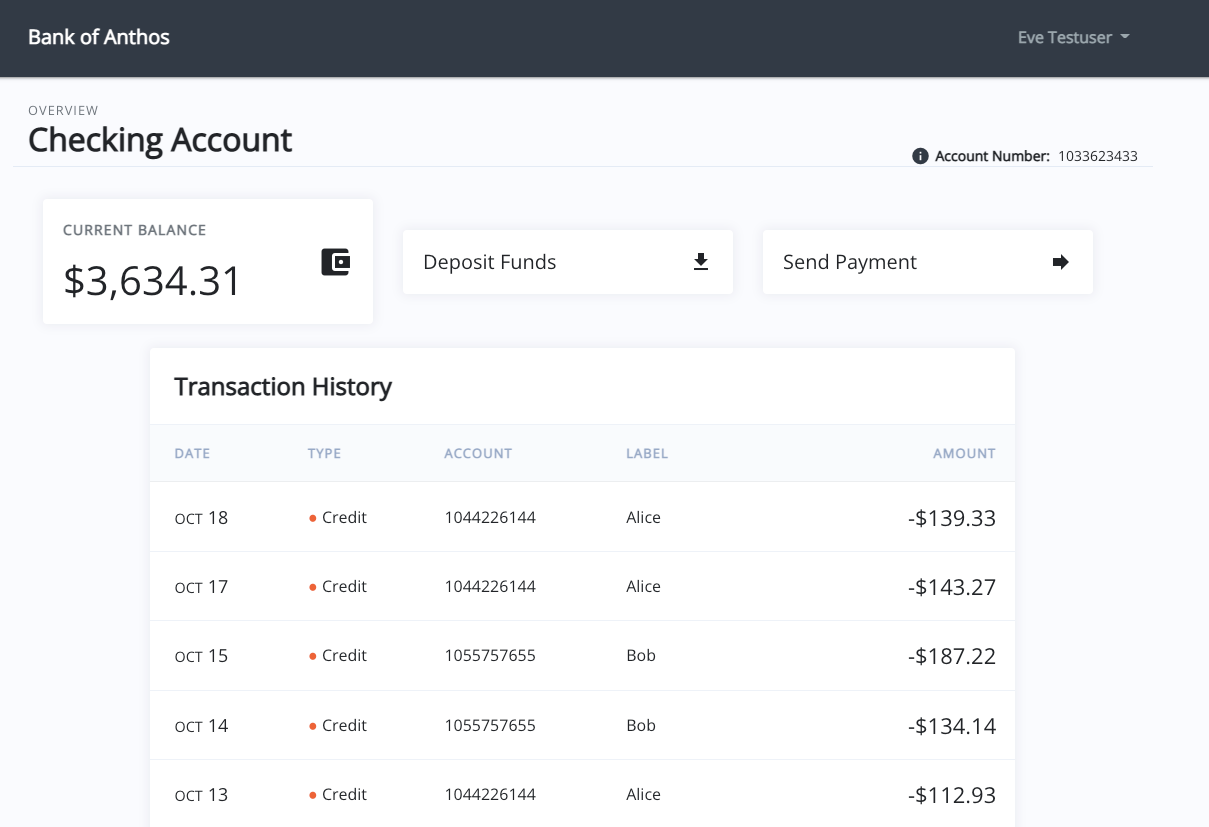Click the TYPE column header
1209x827 pixels.
click(x=324, y=453)
